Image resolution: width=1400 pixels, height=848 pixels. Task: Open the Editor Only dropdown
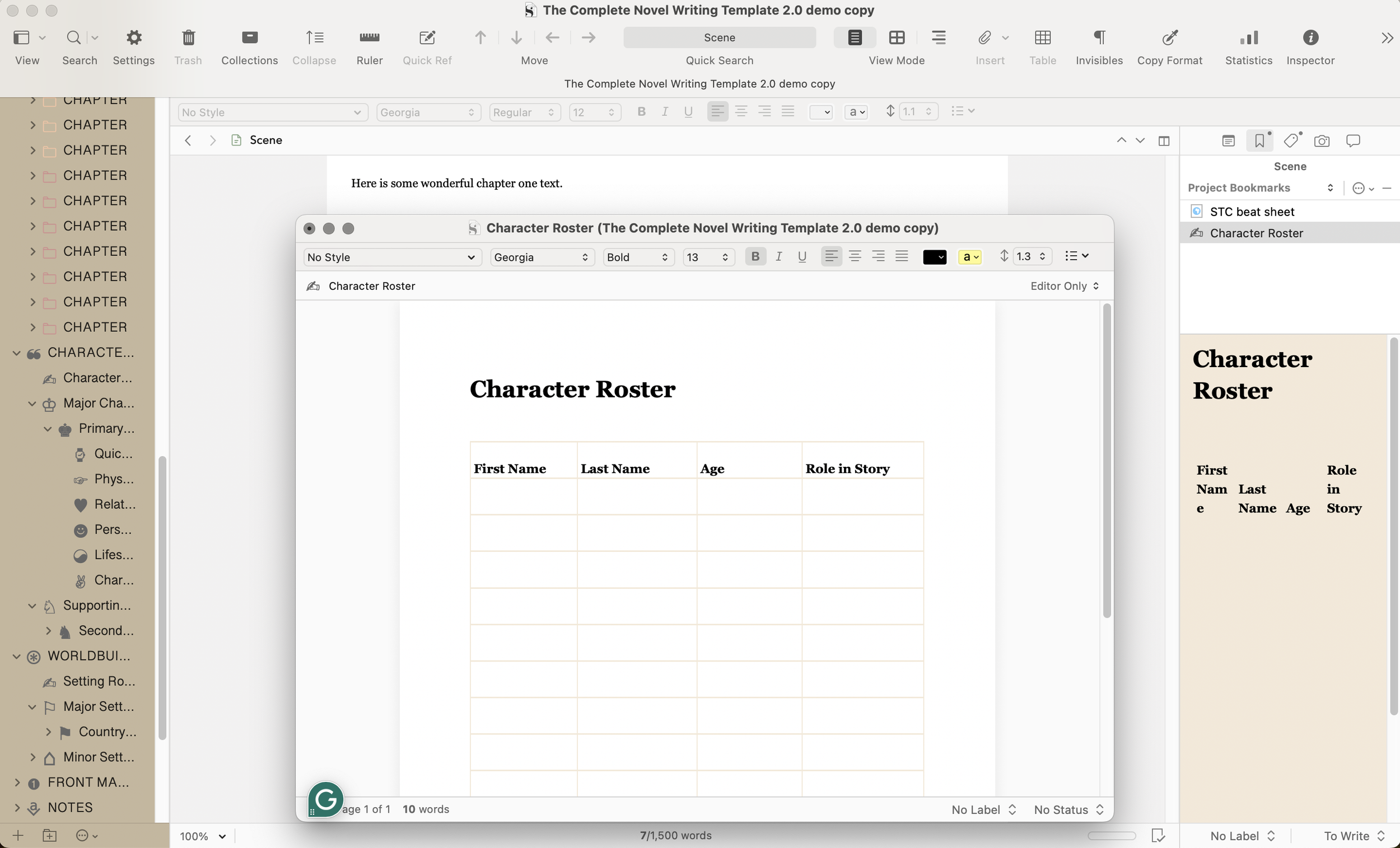1063,285
